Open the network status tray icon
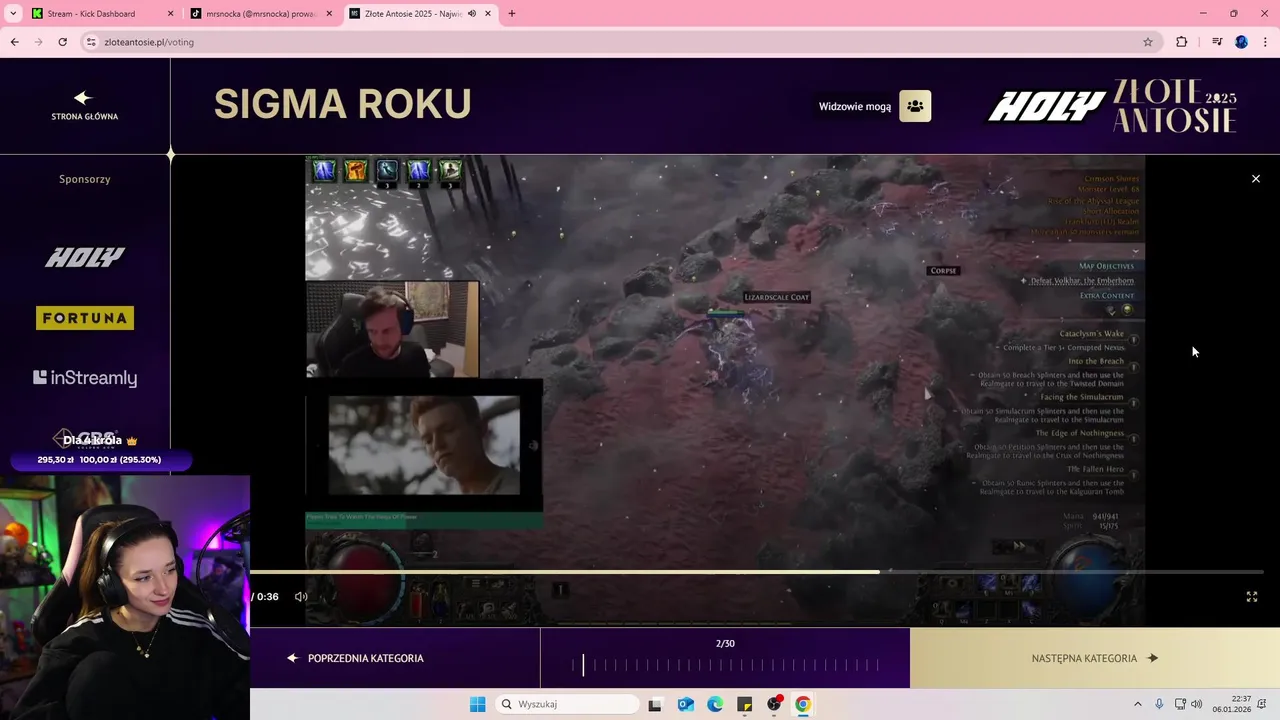 pos(1180,704)
